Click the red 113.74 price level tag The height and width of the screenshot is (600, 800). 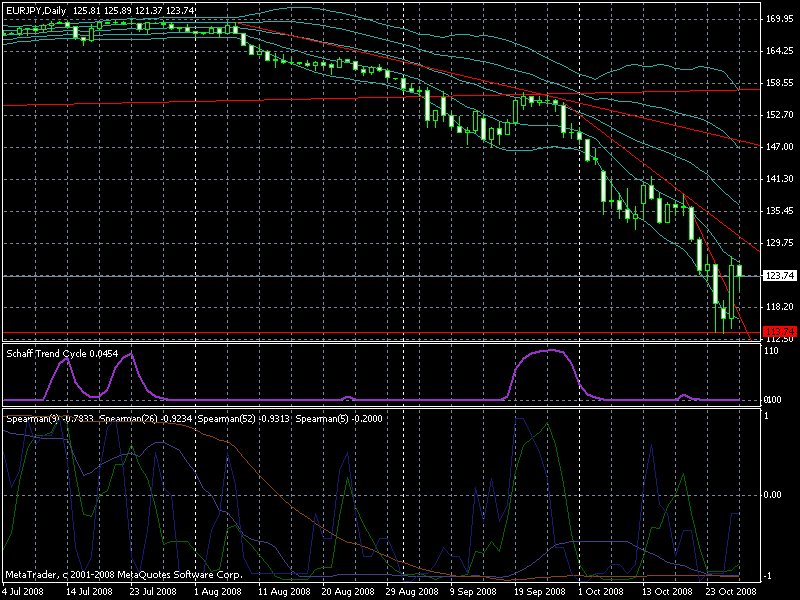[780, 332]
